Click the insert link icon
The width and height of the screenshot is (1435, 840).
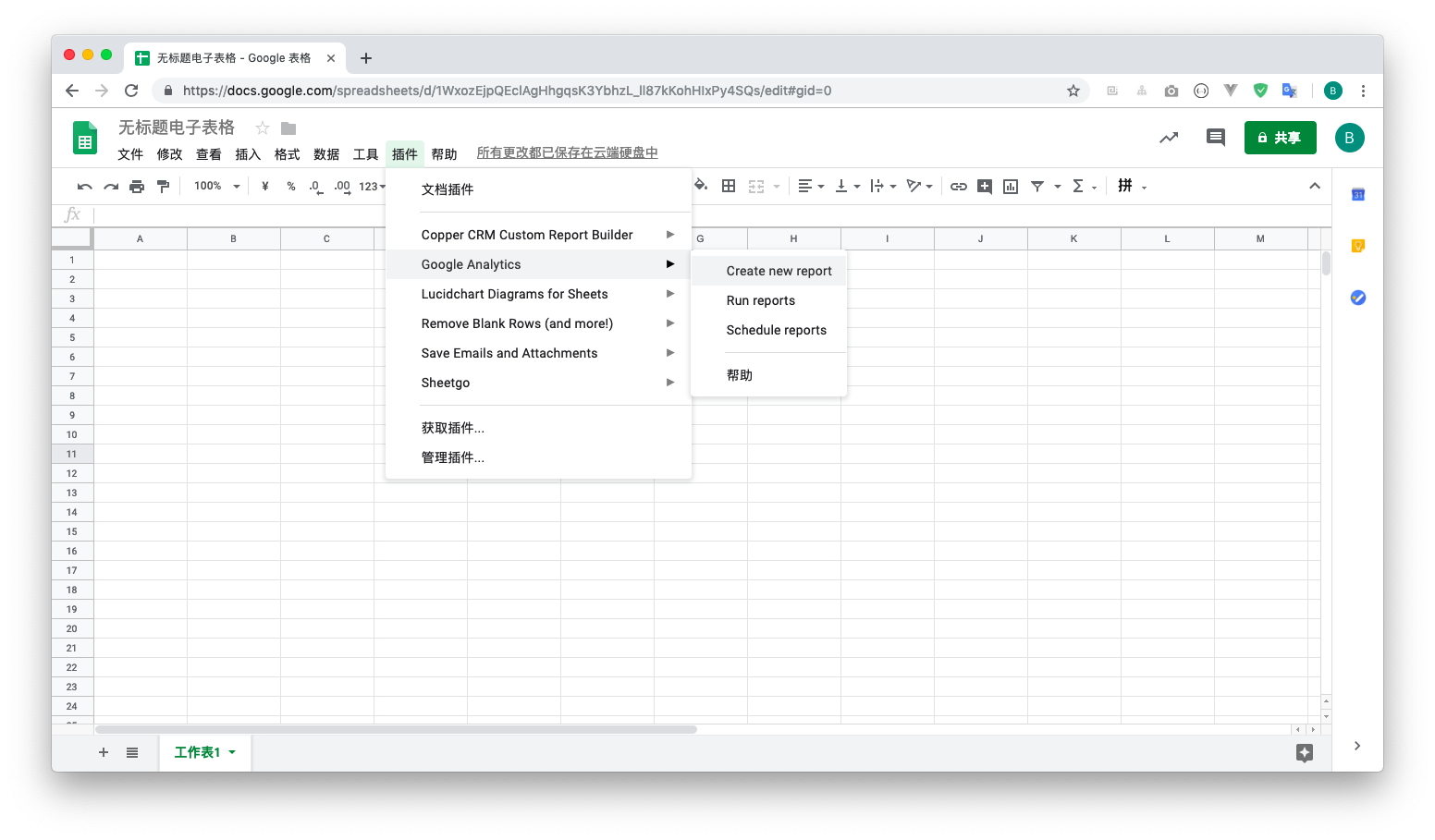point(959,187)
